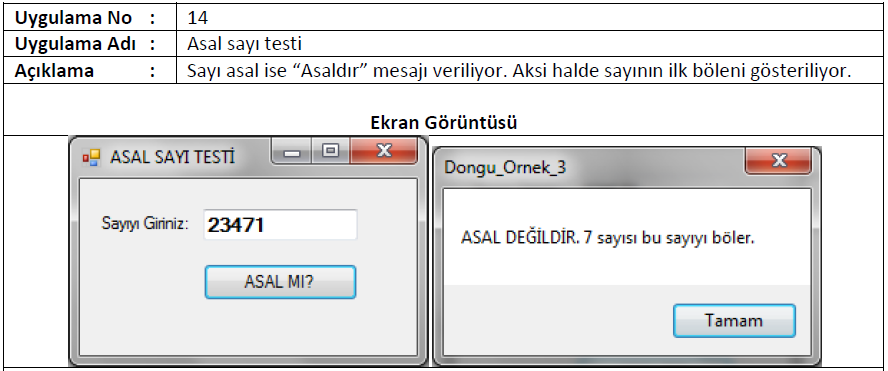Viewport: 888px width, 371px height.
Task: Confirm the message with the Tamam button
Action: pyautogui.click(x=734, y=321)
